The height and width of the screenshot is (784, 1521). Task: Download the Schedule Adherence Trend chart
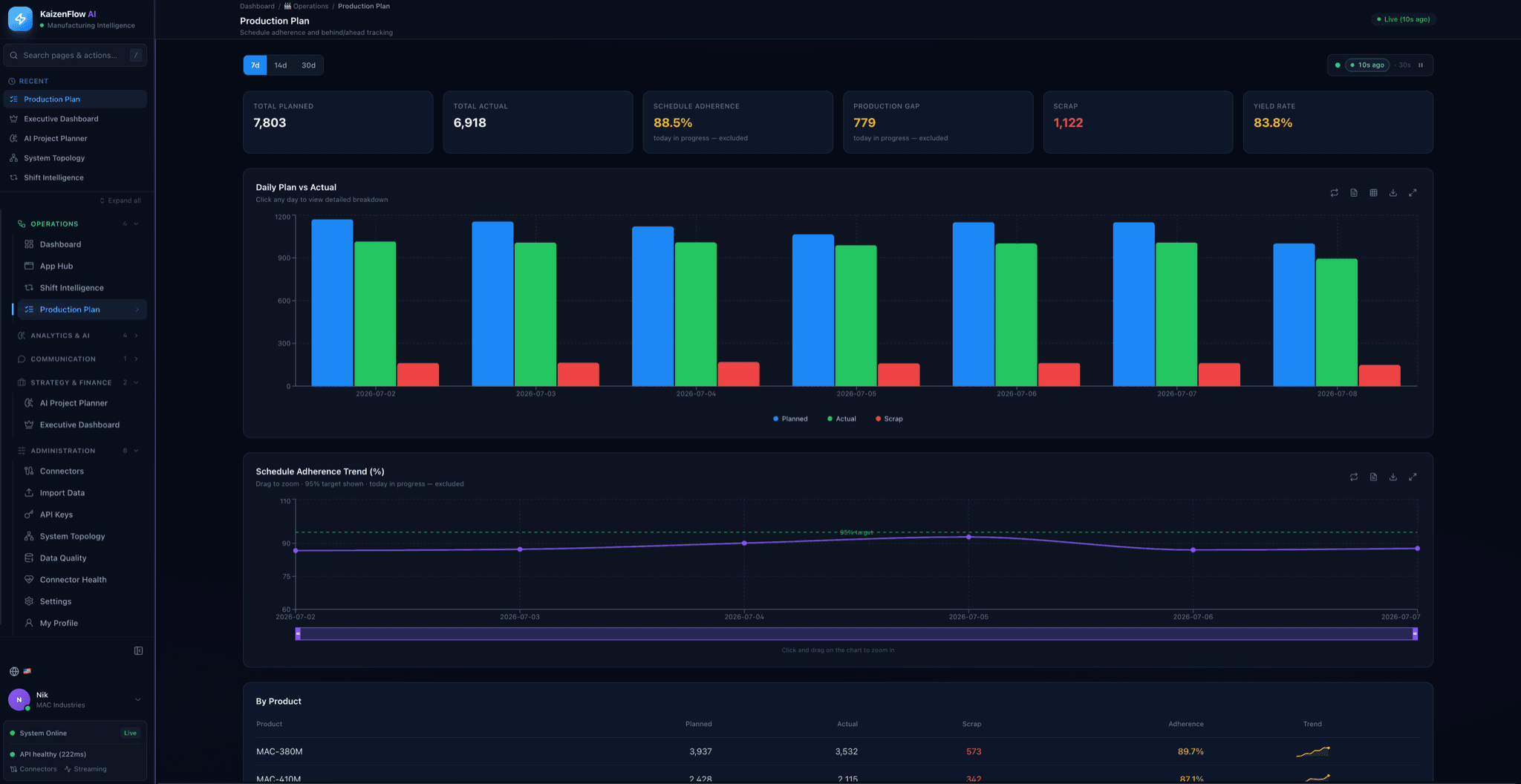tap(1393, 477)
